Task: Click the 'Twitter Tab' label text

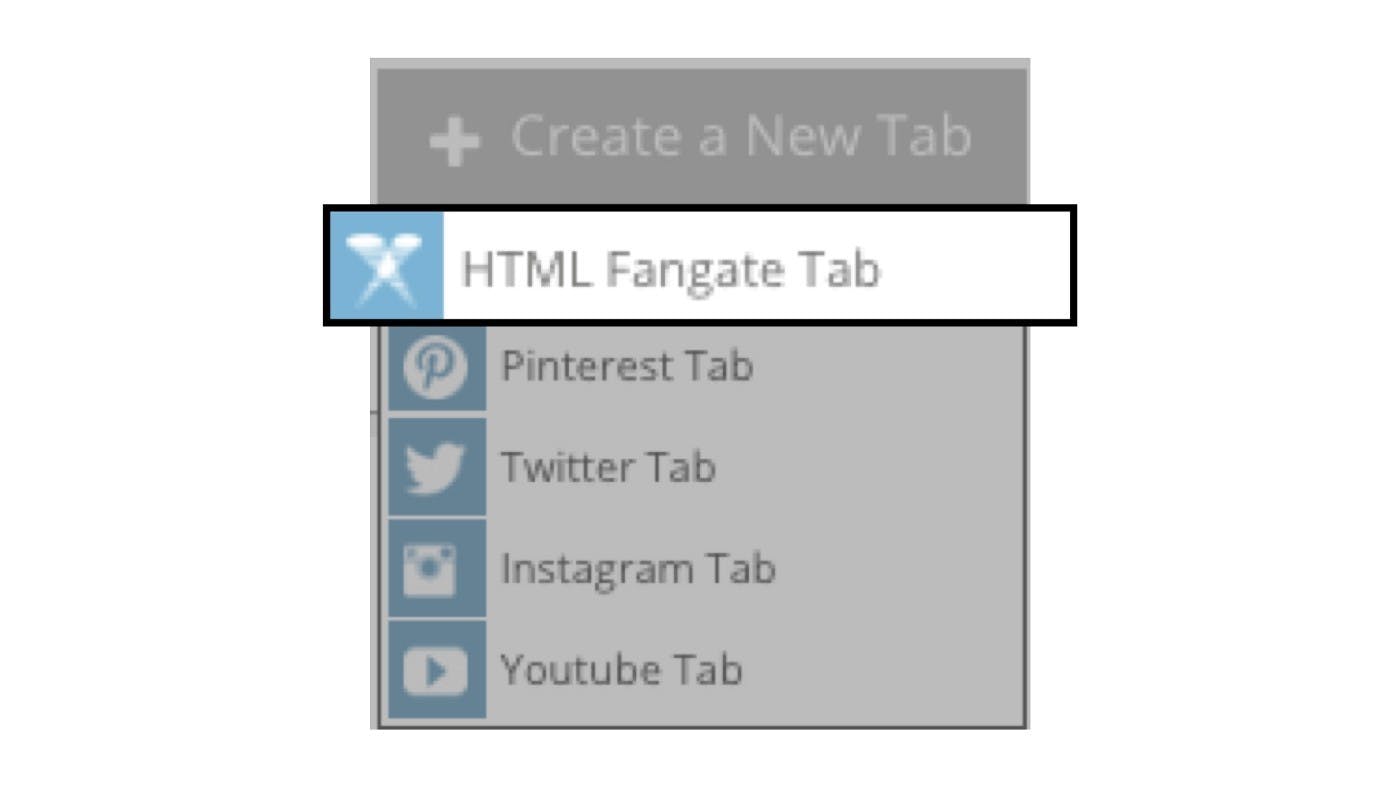Action: [x=608, y=467]
